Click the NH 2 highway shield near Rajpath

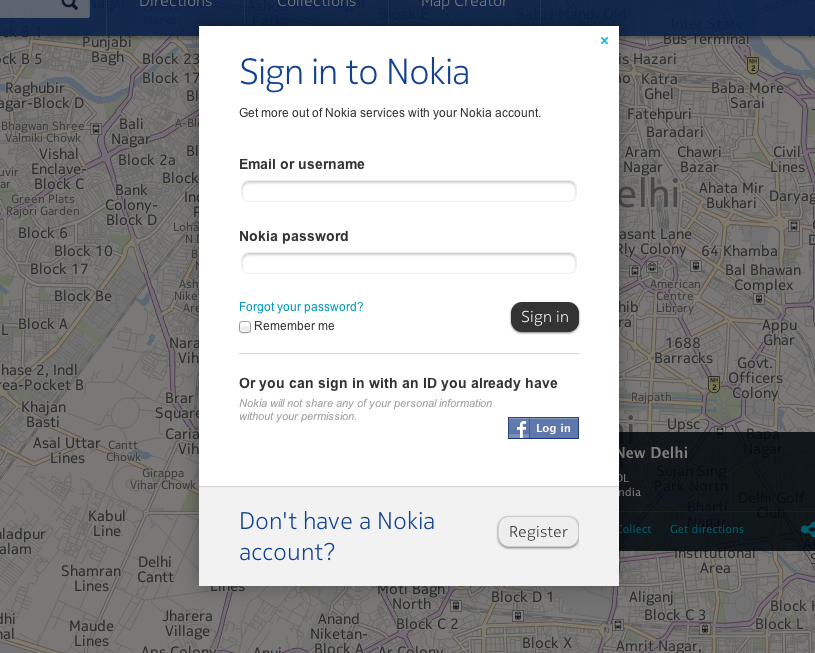[713, 384]
